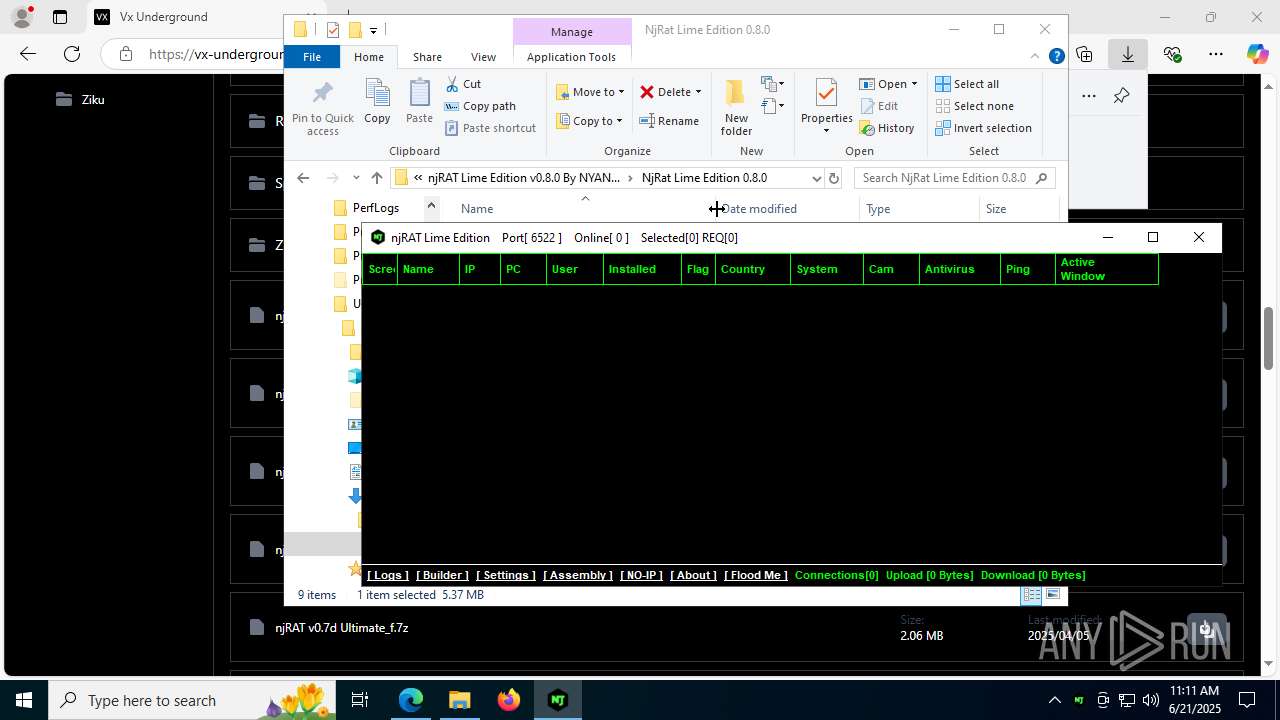Viewport: 1280px width, 720px height.
Task: Reload the browser page
Action: (x=71, y=54)
